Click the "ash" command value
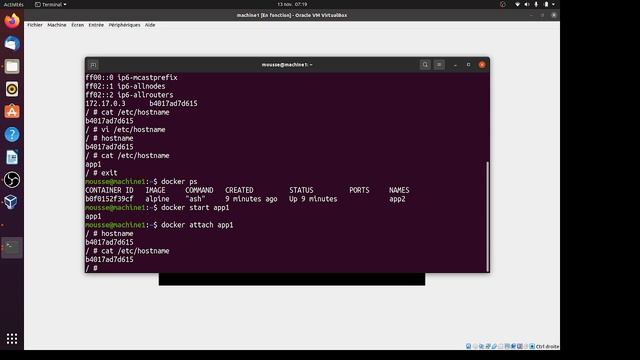Viewport: 640px width, 360px height. click(x=195, y=199)
